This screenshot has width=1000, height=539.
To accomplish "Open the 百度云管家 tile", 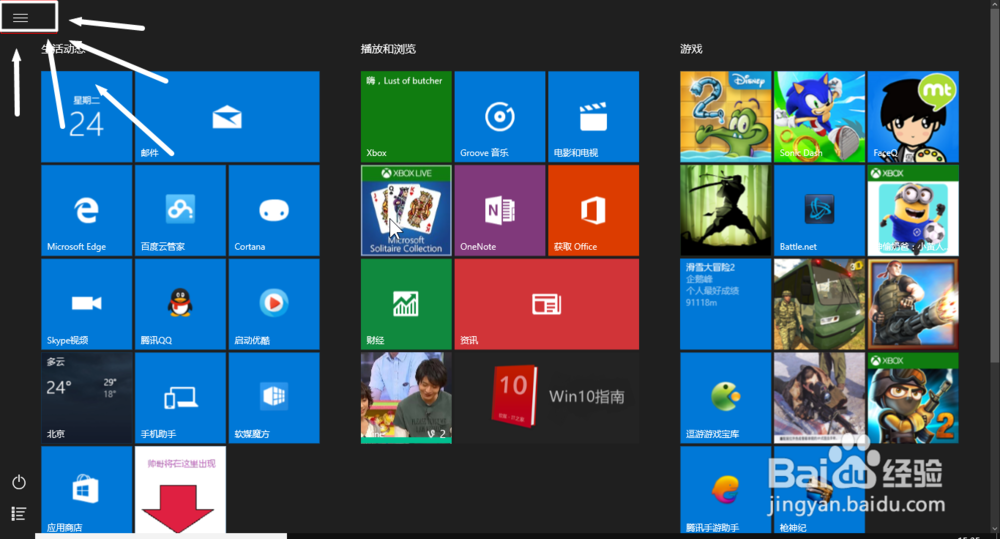I will point(180,210).
